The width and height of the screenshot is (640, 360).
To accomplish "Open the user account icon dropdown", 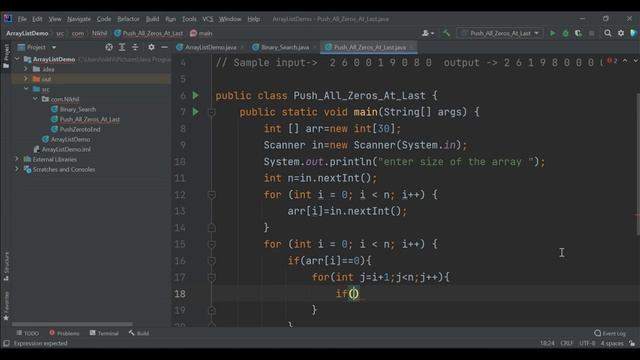I will 428,33.
